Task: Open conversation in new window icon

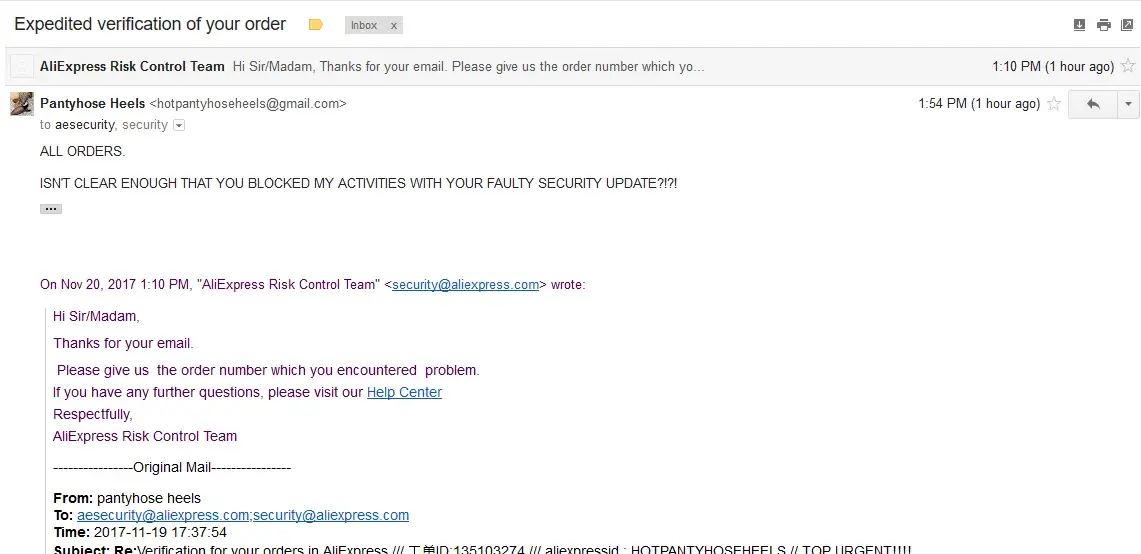Action: click(1126, 25)
